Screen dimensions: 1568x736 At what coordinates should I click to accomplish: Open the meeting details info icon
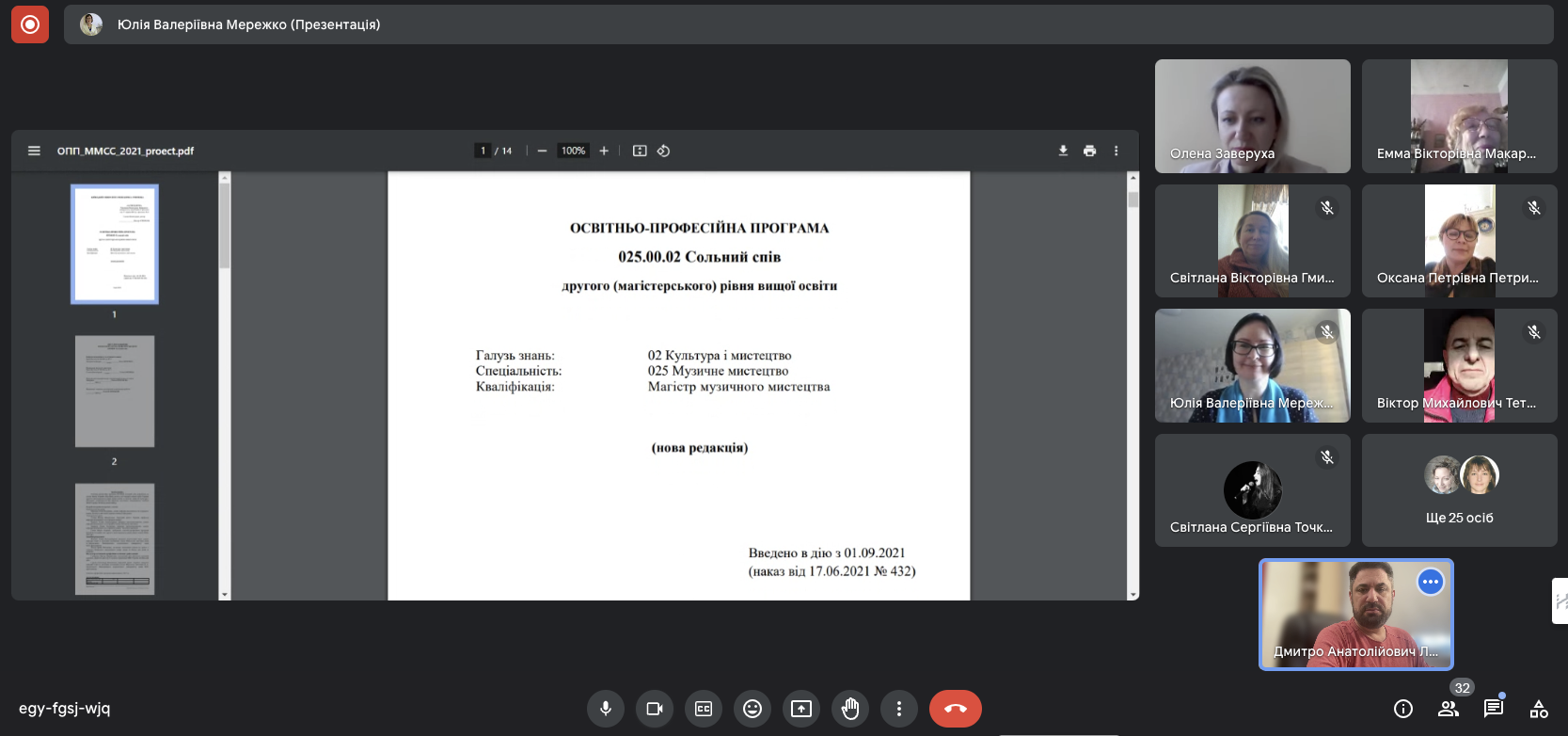click(1402, 709)
